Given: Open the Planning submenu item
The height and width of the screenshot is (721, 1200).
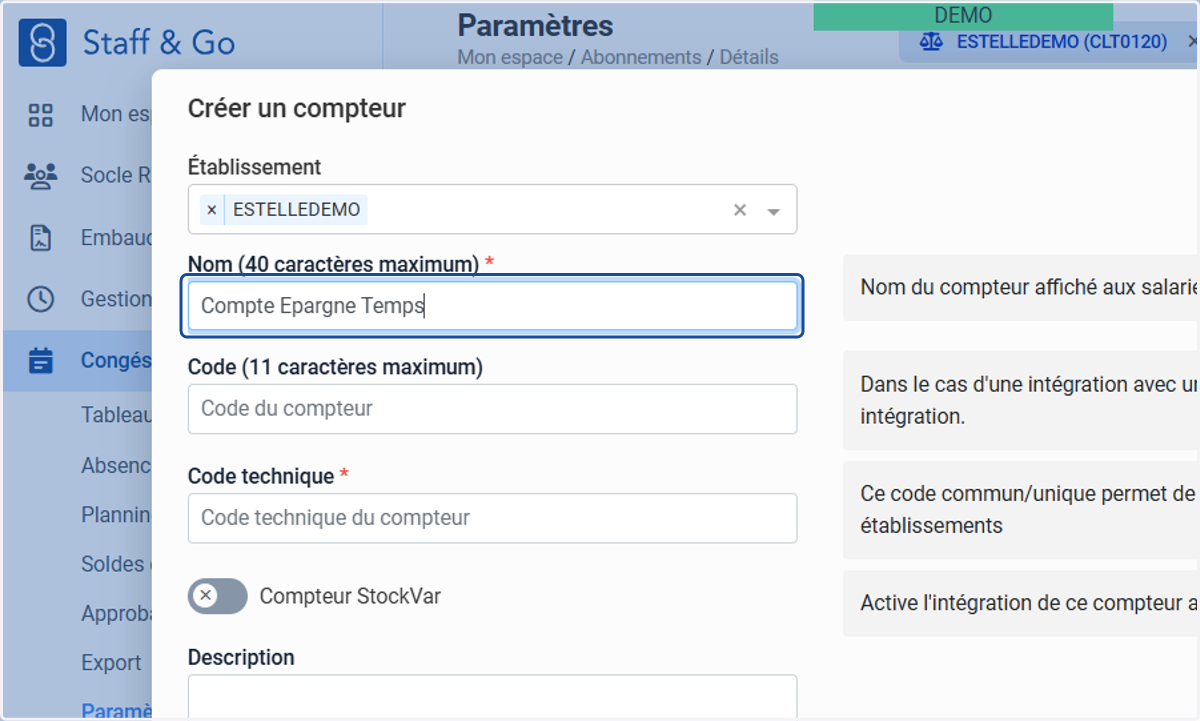Looking at the screenshot, I should point(116,515).
